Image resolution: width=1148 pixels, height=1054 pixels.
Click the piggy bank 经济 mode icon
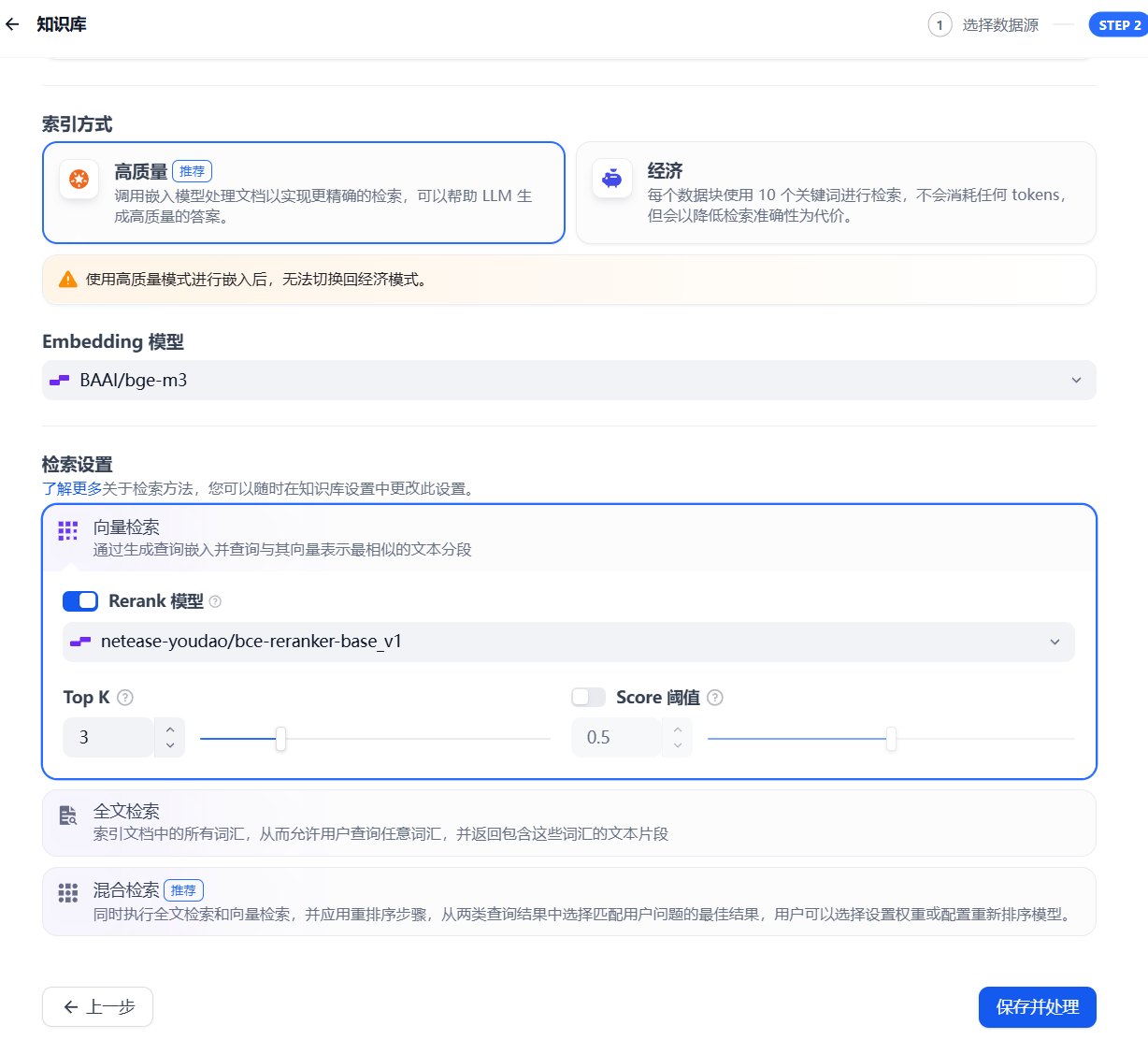pyautogui.click(x=612, y=179)
